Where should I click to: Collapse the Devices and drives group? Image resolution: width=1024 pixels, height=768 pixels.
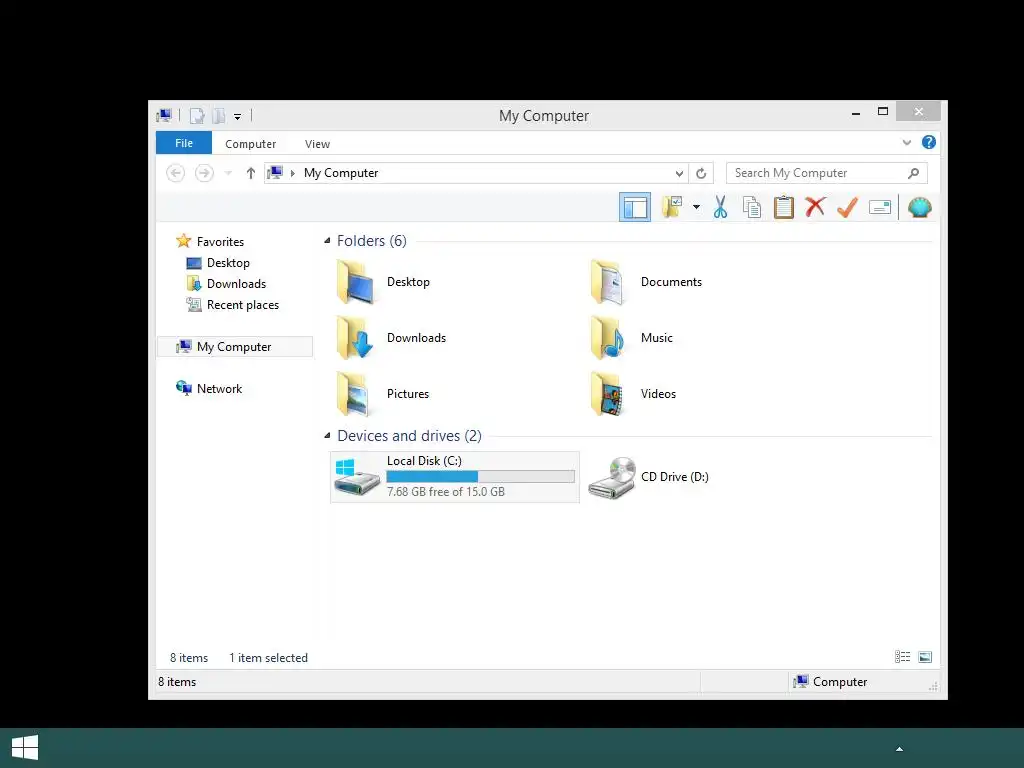click(x=327, y=436)
